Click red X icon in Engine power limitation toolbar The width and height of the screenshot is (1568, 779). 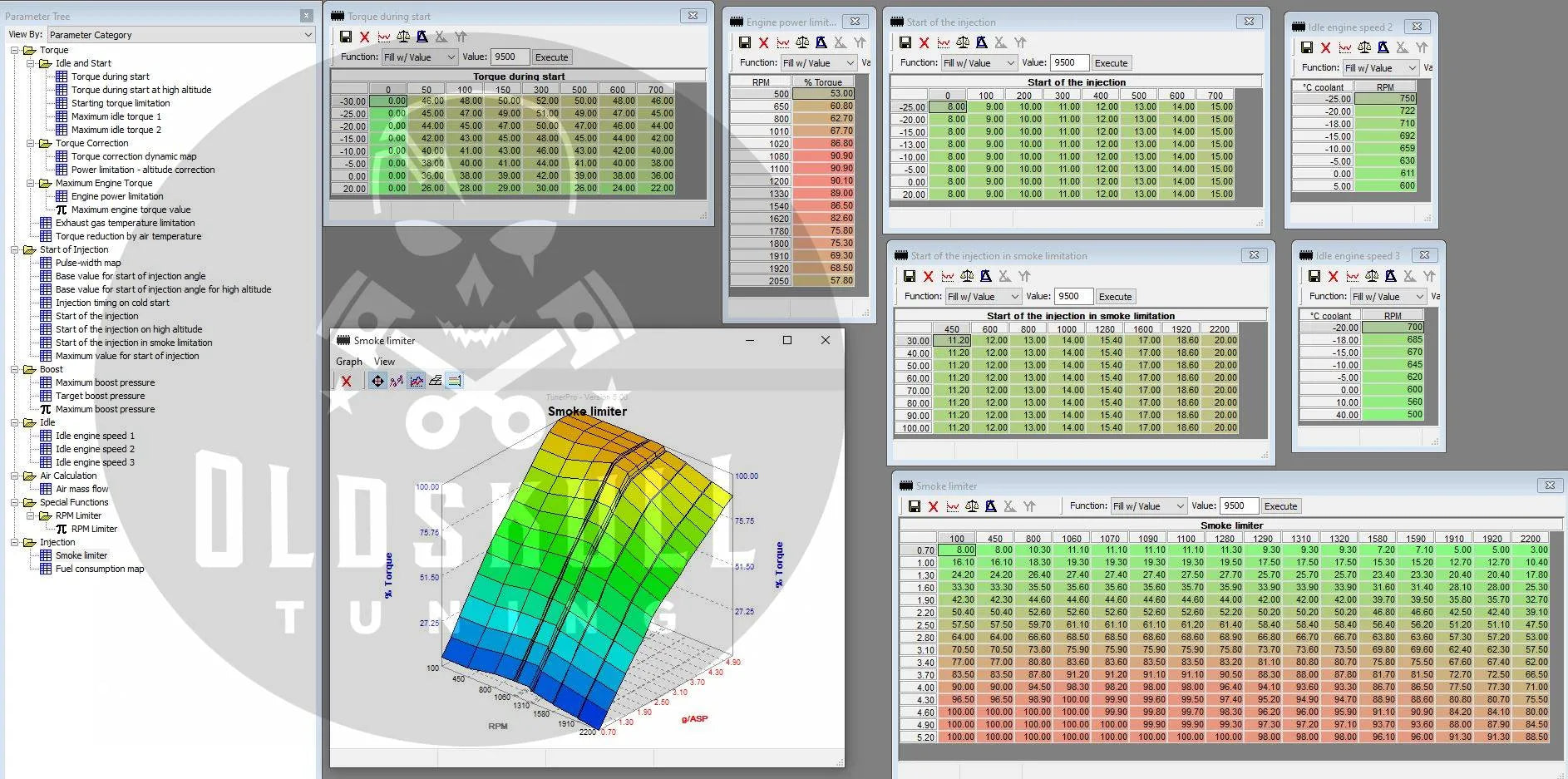(763, 42)
